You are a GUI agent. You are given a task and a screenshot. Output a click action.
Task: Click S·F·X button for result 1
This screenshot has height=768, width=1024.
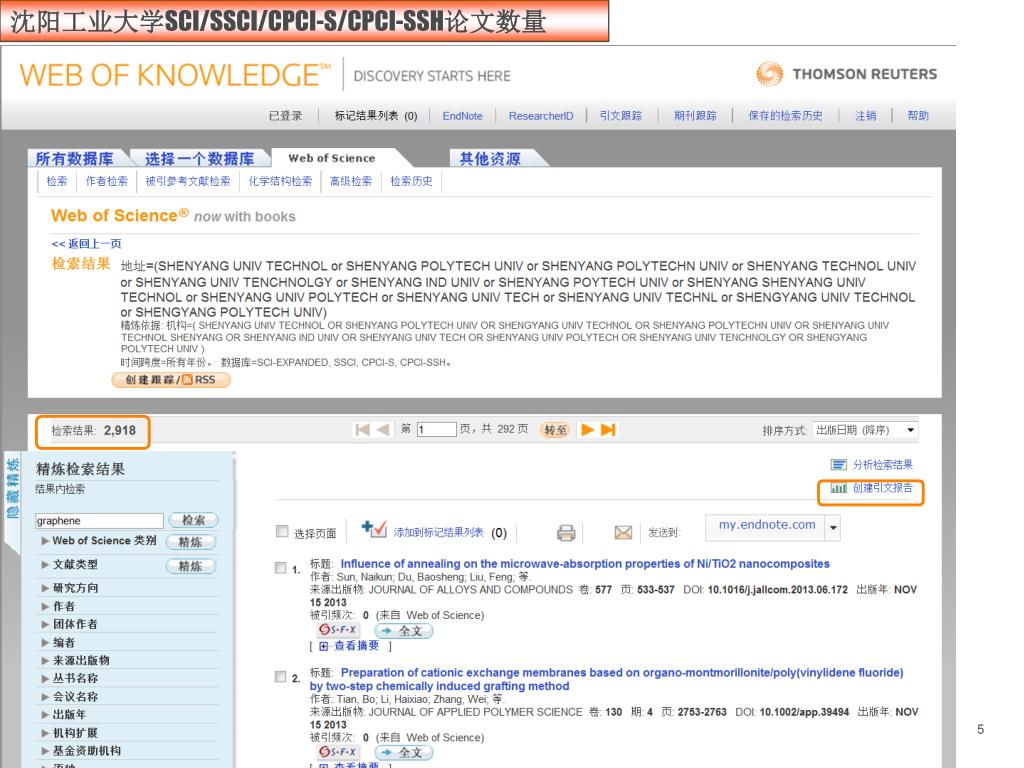point(337,630)
